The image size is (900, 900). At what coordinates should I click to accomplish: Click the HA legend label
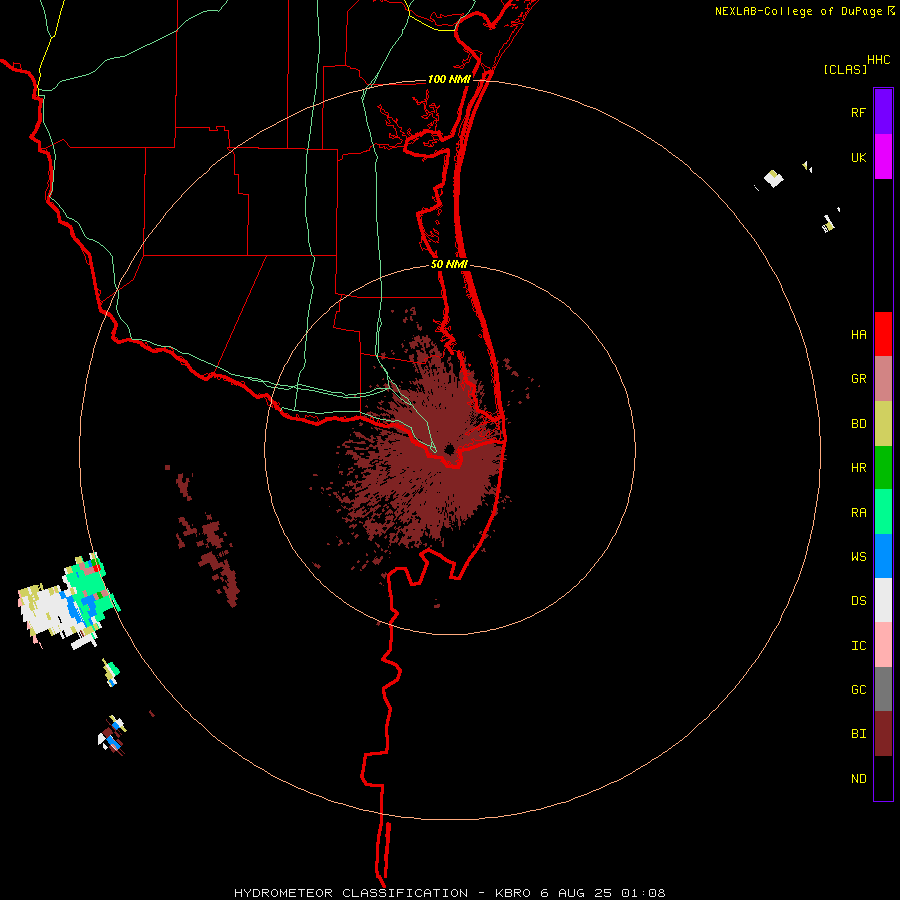[858, 334]
